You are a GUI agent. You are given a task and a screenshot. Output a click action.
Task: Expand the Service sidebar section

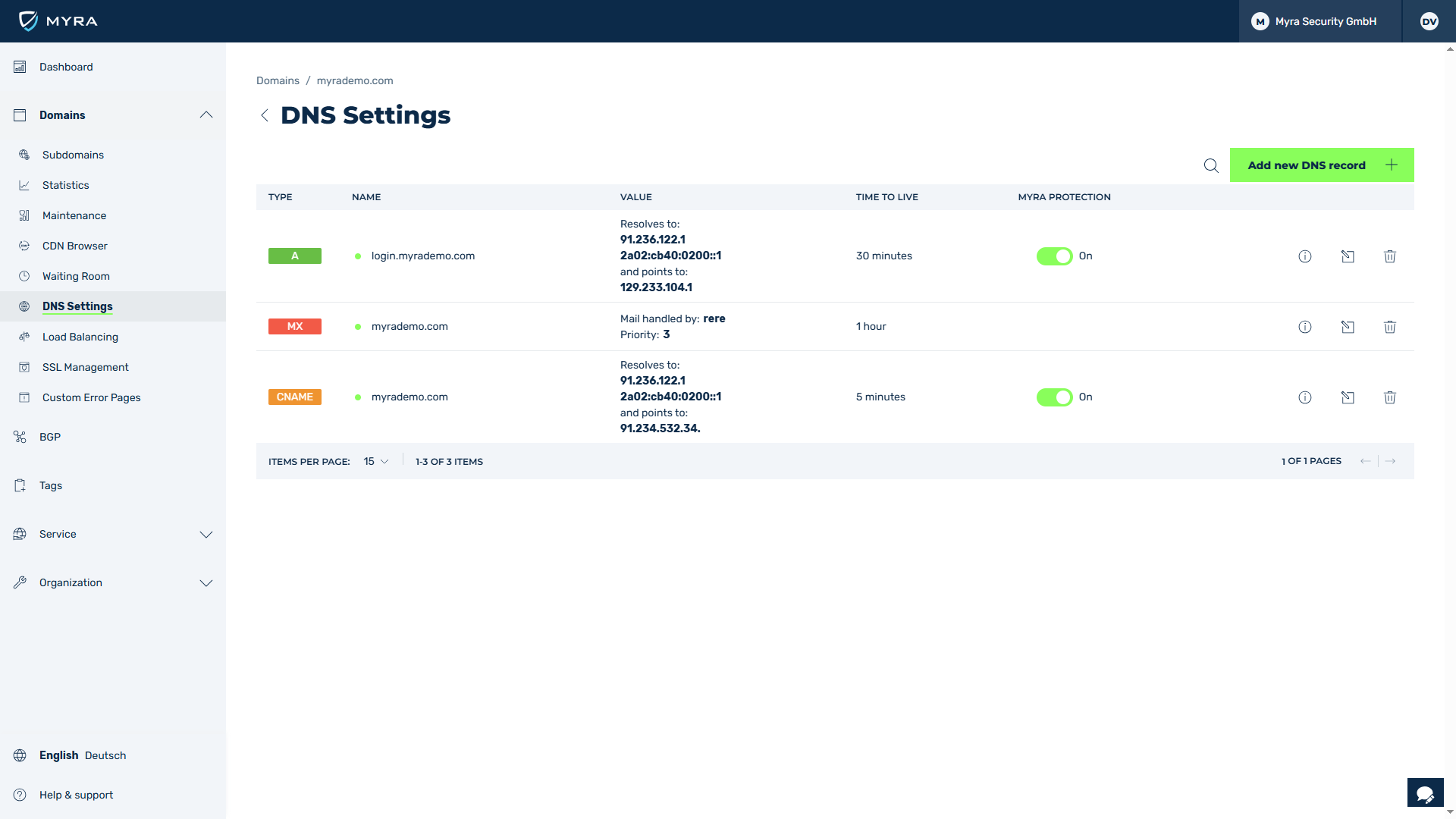(x=206, y=535)
